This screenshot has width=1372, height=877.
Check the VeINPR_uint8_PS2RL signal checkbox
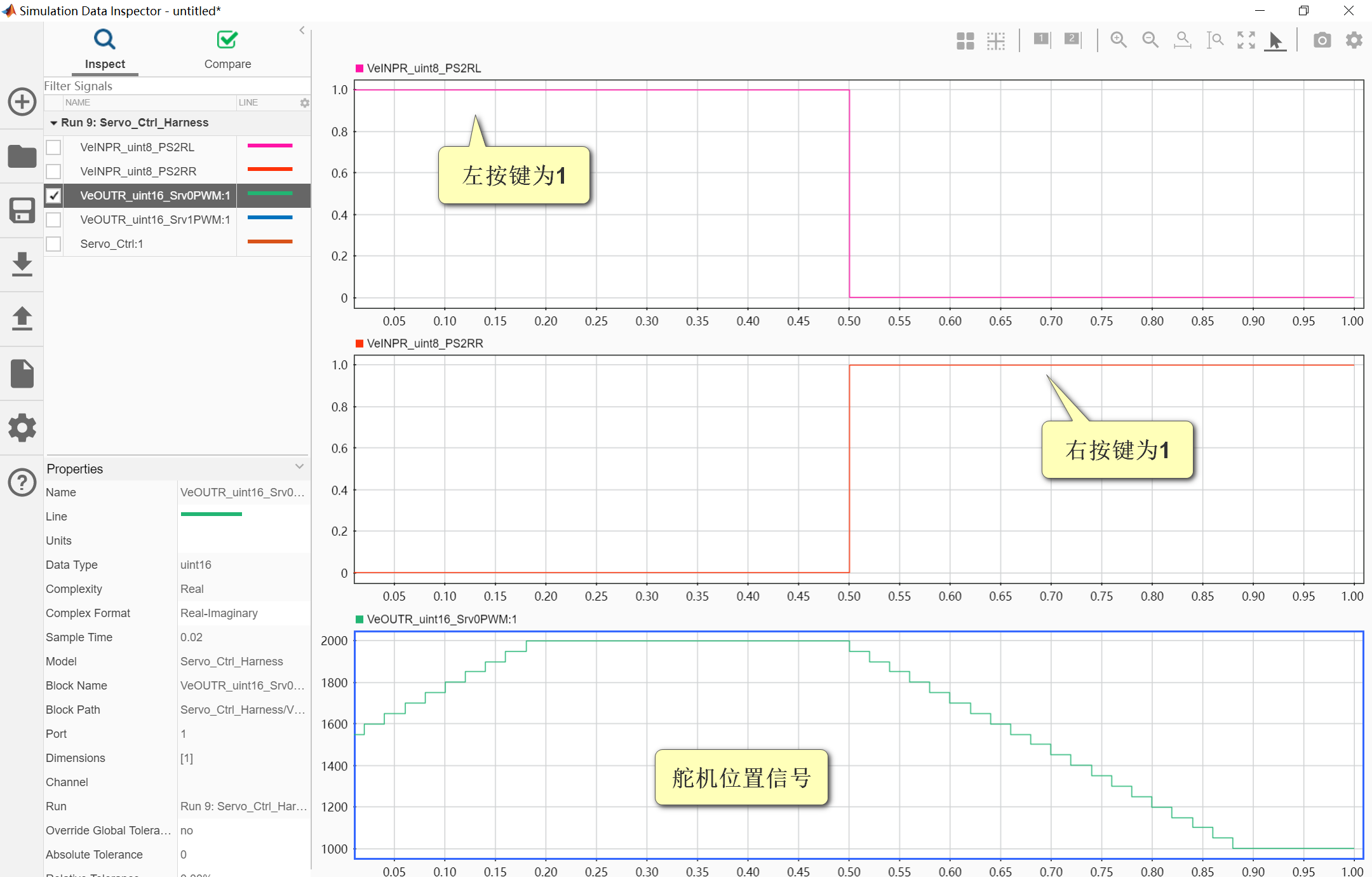54,147
